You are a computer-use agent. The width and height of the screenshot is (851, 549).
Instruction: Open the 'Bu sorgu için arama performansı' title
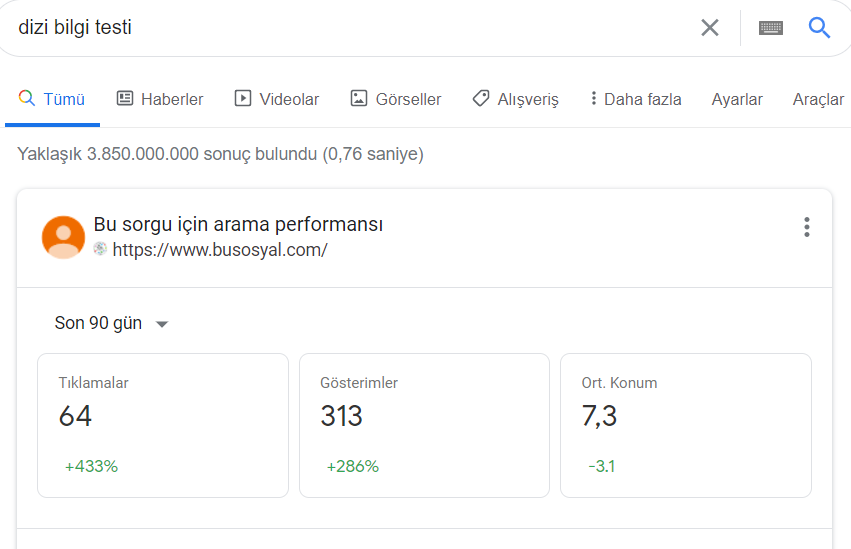[x=238, y=224]
